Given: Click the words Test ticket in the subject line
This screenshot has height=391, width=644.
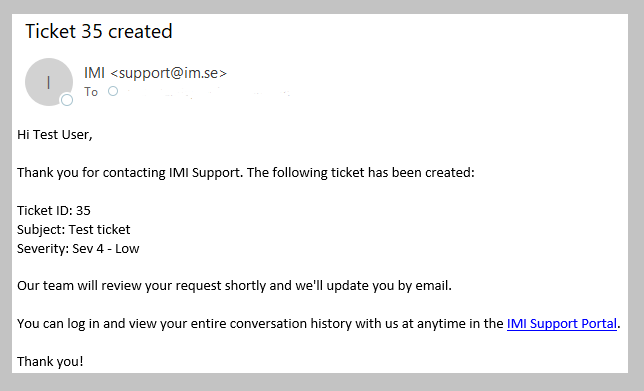Looking at the screenshot, I should coord(99,230).
